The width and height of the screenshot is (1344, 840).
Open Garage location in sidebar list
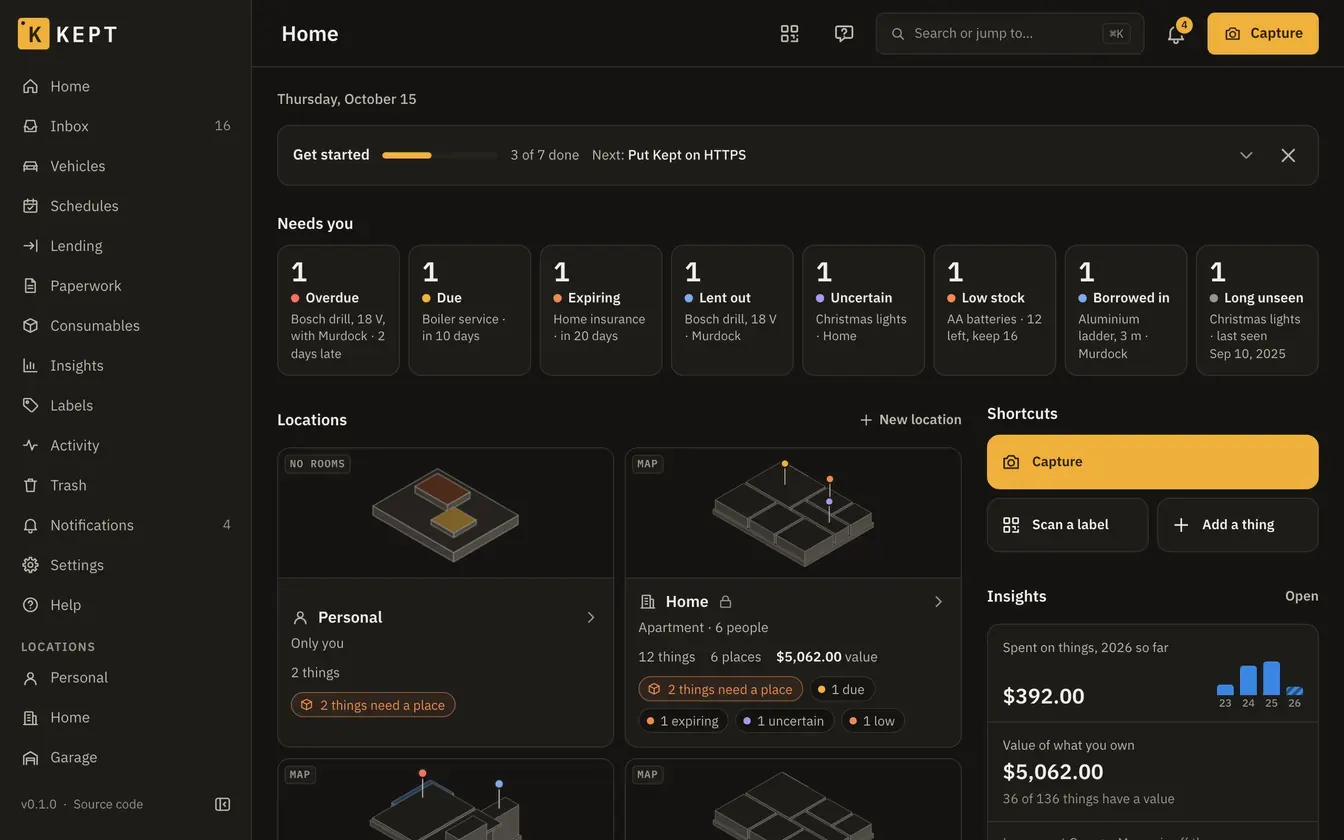[126, 758]
